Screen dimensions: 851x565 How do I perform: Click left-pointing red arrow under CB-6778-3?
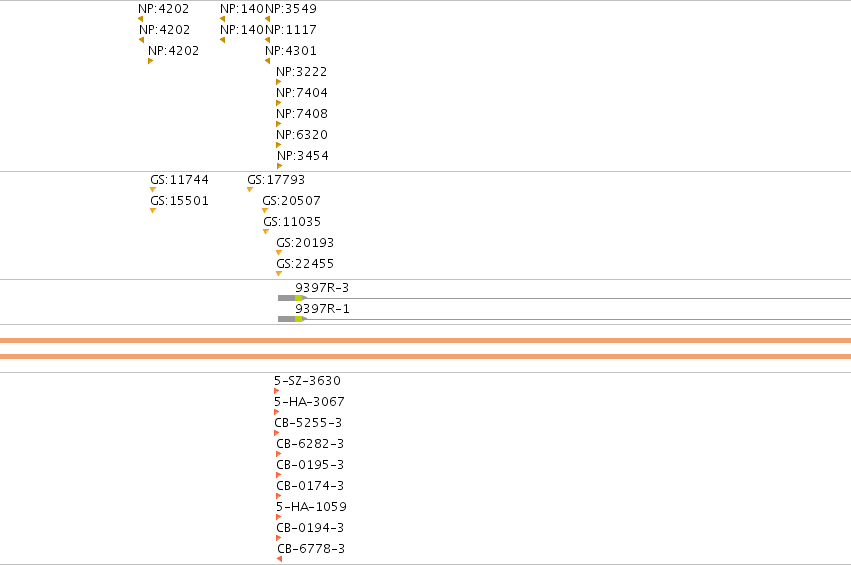280,559
